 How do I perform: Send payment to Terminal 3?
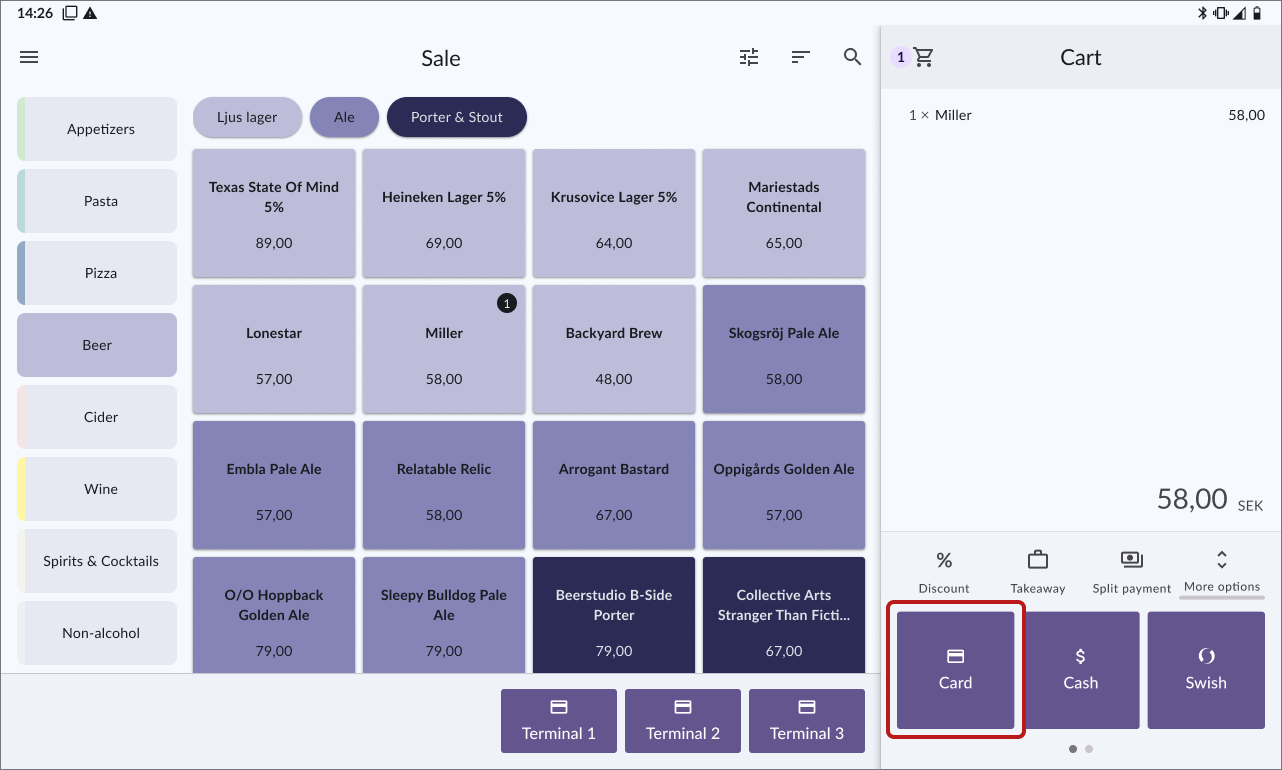click(807, 721)
